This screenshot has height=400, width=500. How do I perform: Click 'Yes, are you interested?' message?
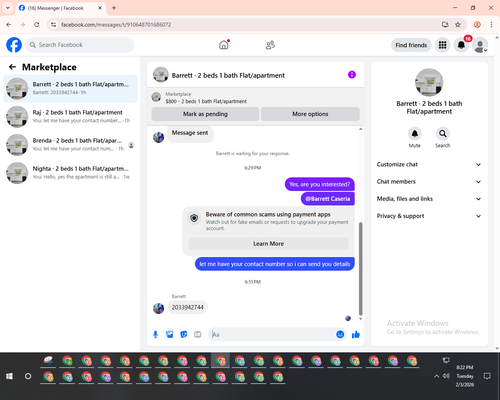(320, 184)
